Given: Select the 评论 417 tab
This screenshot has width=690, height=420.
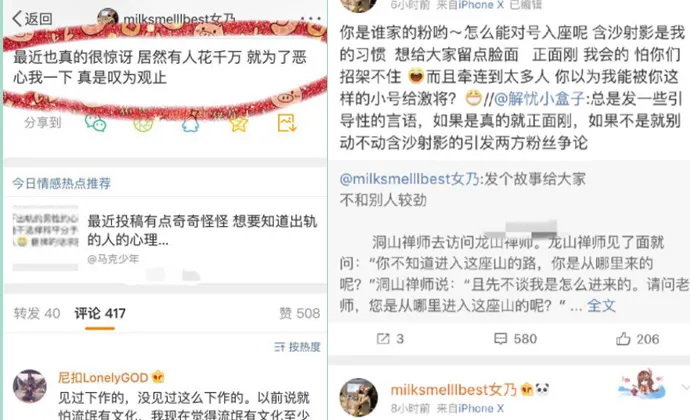Looking at the screenshot, I should point(100,313).
